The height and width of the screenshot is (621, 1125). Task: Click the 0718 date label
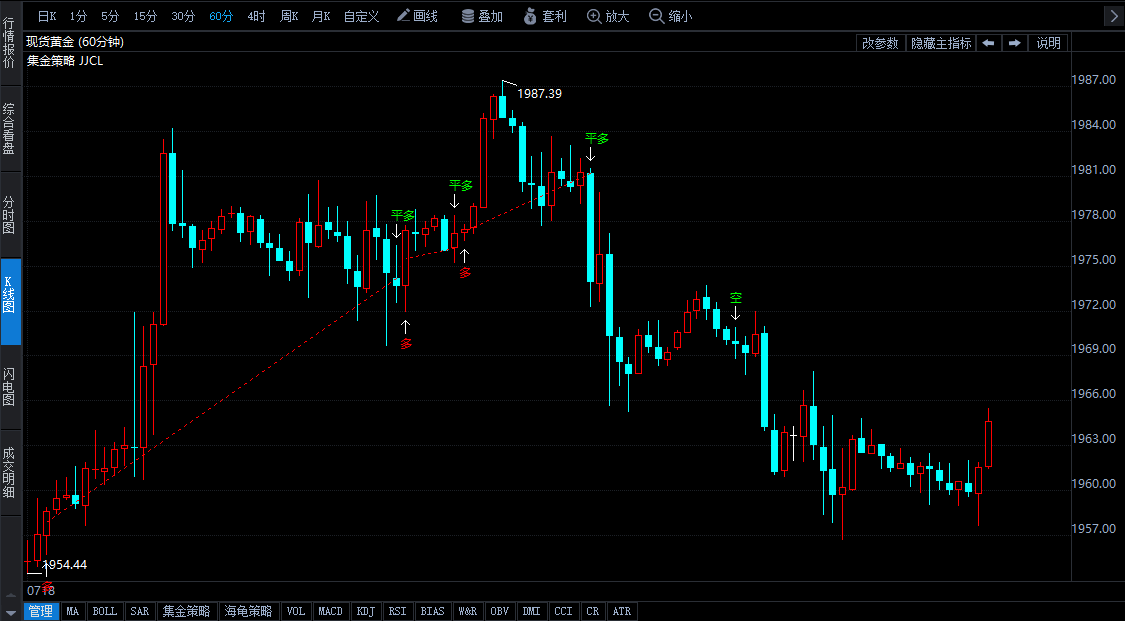pyautogui.click(x=41, y=591)
